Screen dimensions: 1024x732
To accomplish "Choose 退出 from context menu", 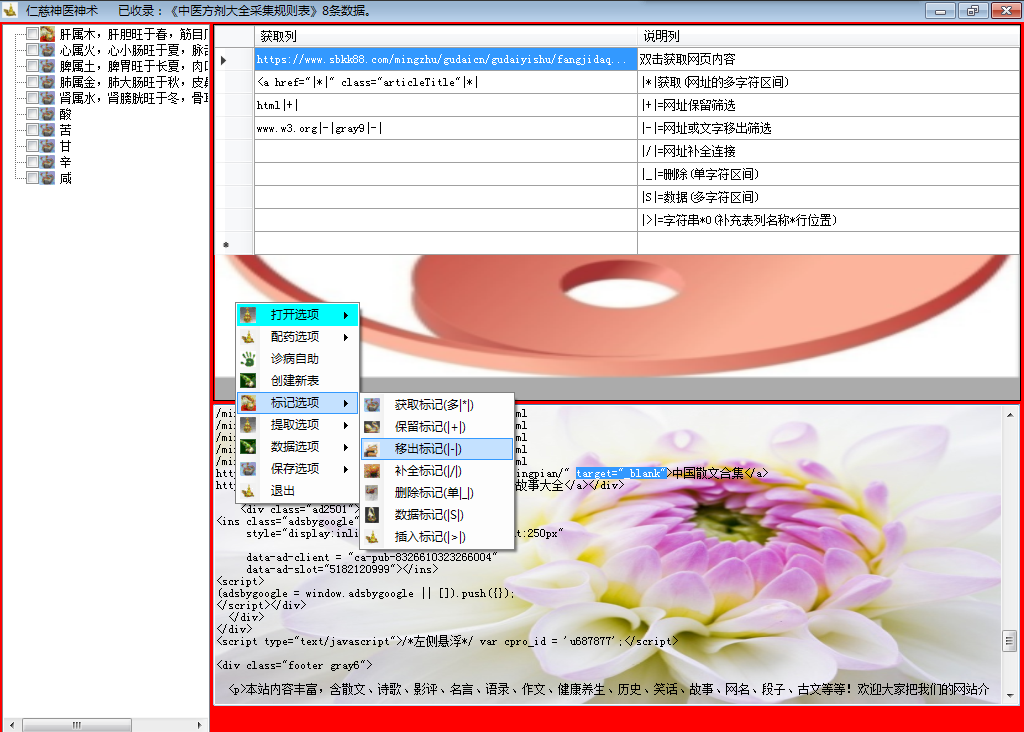I will [x=297, y=491].
